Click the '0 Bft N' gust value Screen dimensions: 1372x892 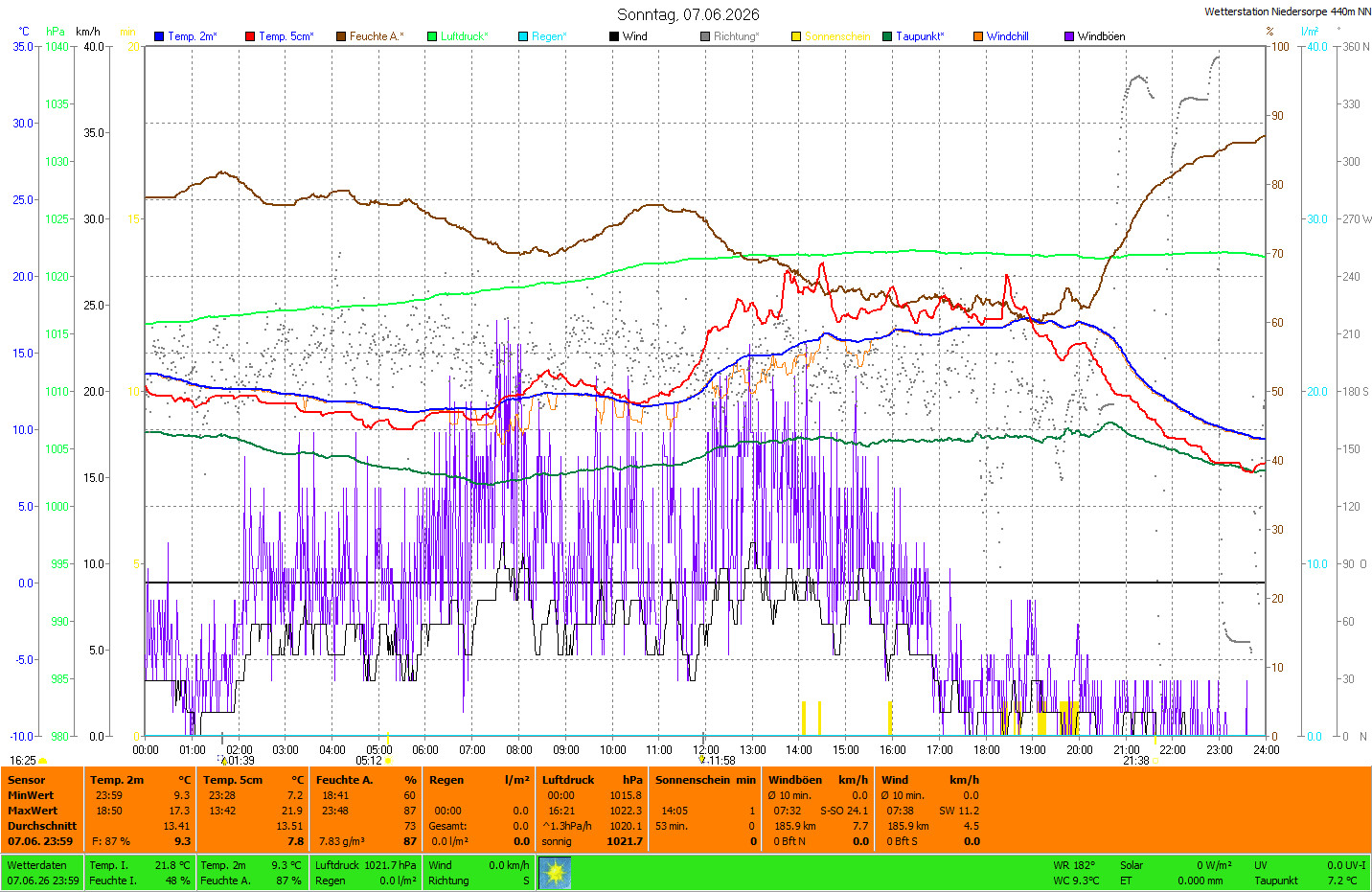[789, 841]
